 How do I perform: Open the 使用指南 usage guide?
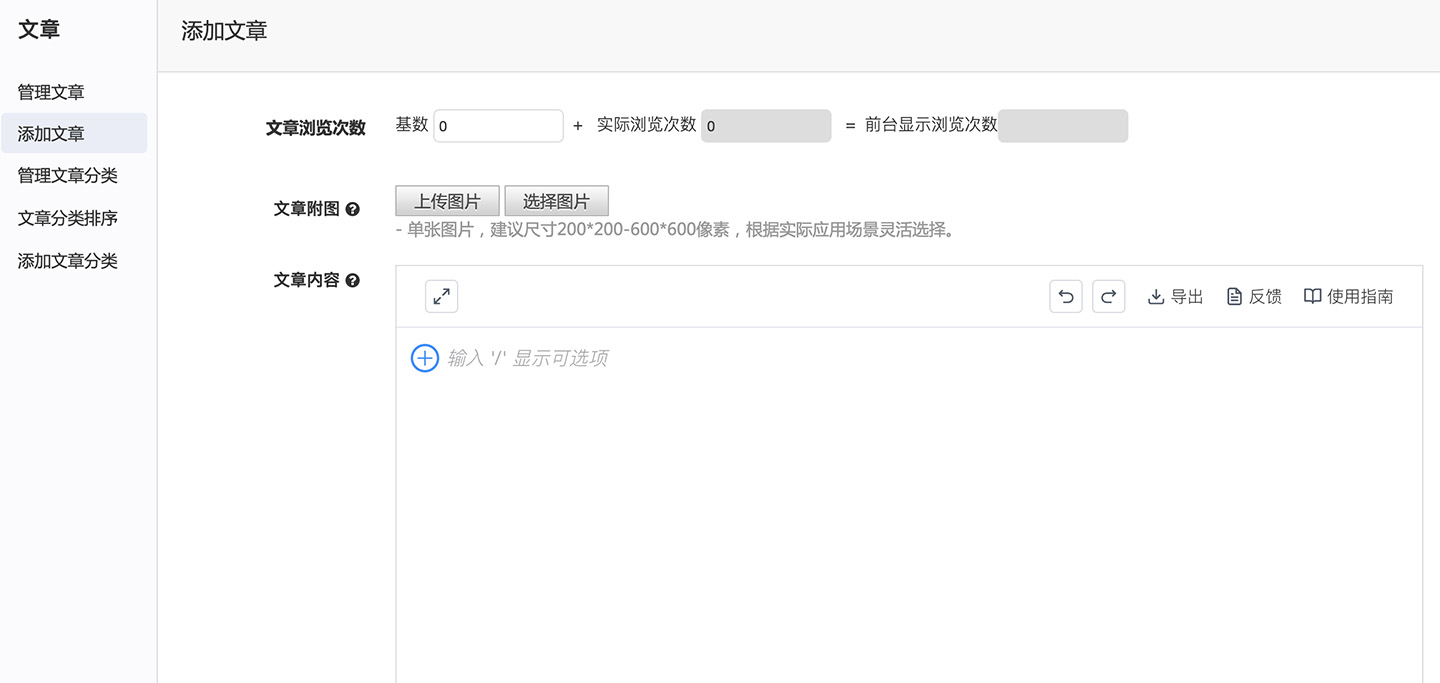(x=1348, y=297)
